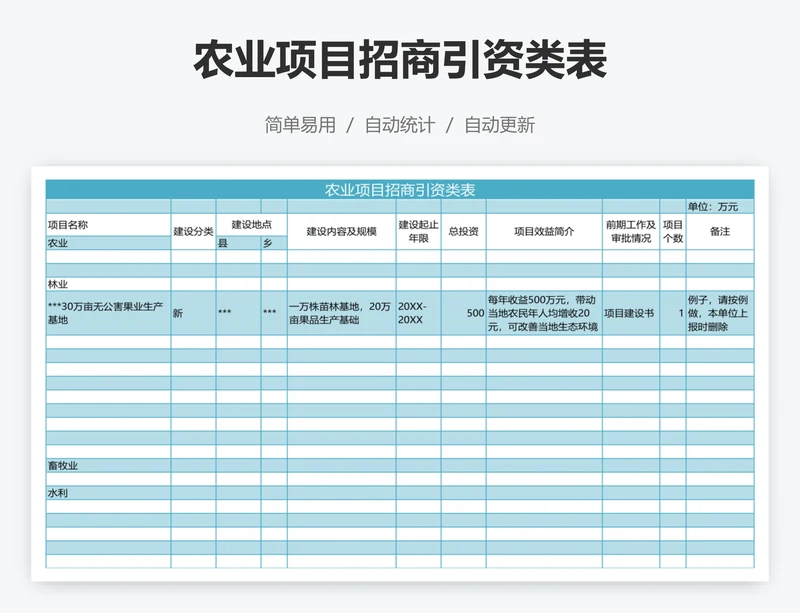Select the cell 一万株苗林基地，20万亩果品生产基础
Image resolution: width=800 pixels, height=613 pixels.
point(341,313)
